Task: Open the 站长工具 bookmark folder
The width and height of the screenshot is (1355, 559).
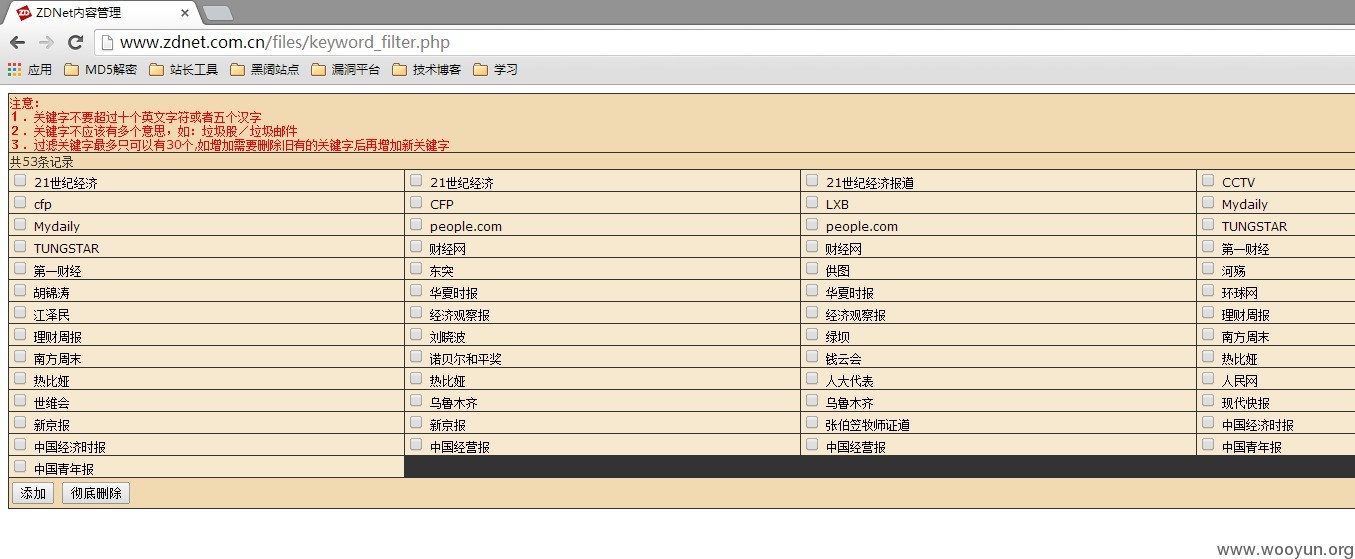Action: [184, 70]
